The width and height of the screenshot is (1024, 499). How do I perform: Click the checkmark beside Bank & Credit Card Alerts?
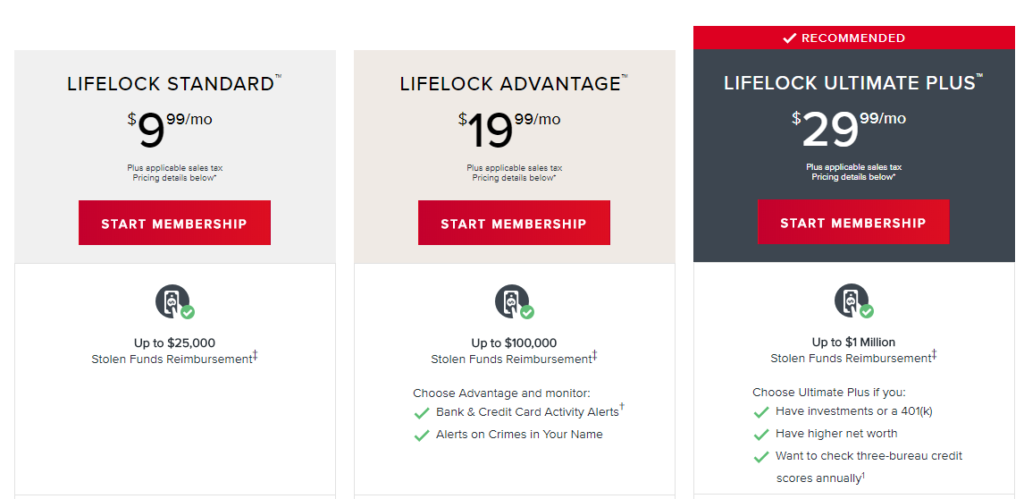pos(421,413)
